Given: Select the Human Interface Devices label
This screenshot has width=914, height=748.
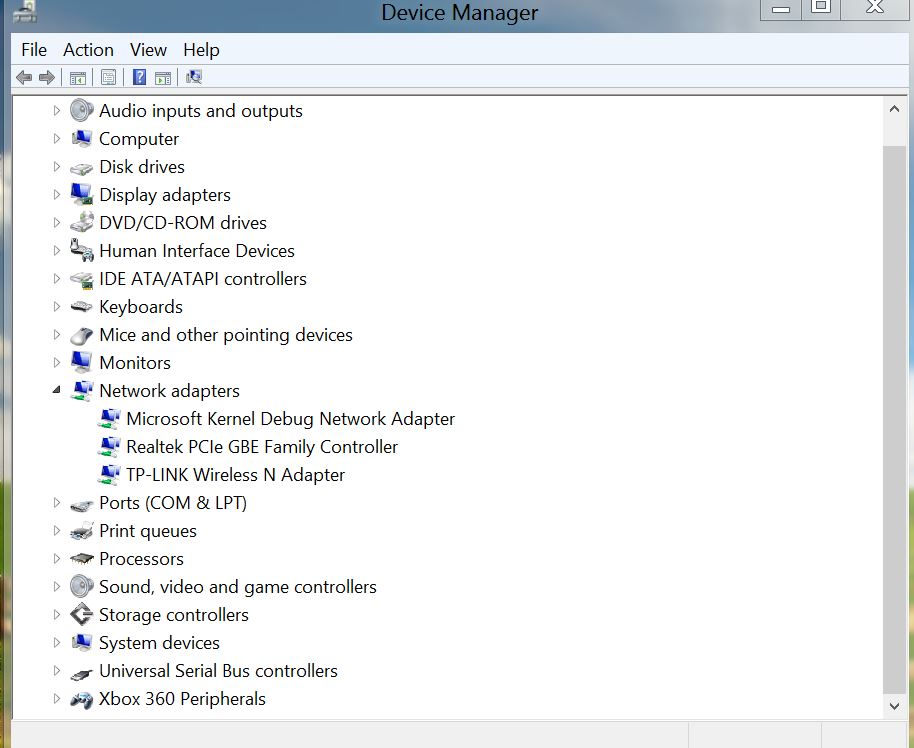Looking at the screenshot, I should 197,251.
